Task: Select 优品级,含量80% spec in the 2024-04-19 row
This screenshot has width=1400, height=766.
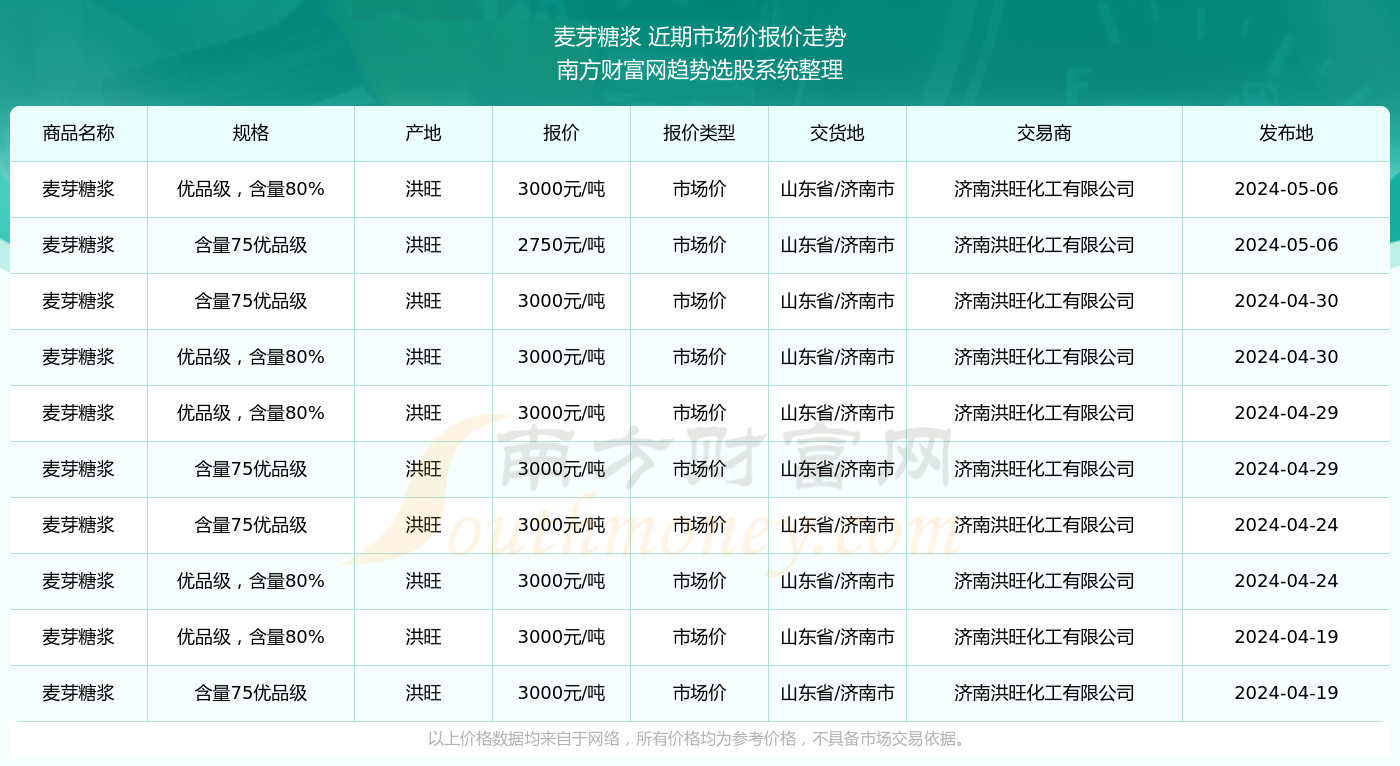Action: point(251,637)
